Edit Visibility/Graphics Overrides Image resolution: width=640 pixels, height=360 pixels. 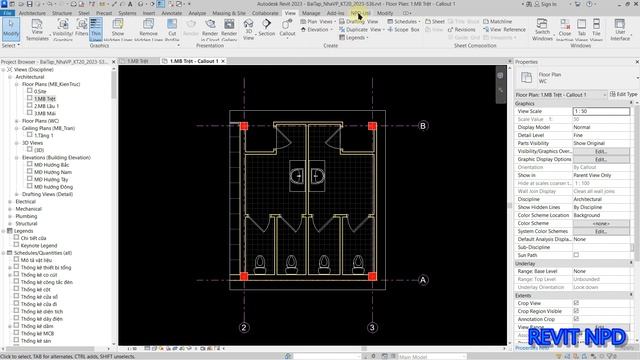point(601,151)
